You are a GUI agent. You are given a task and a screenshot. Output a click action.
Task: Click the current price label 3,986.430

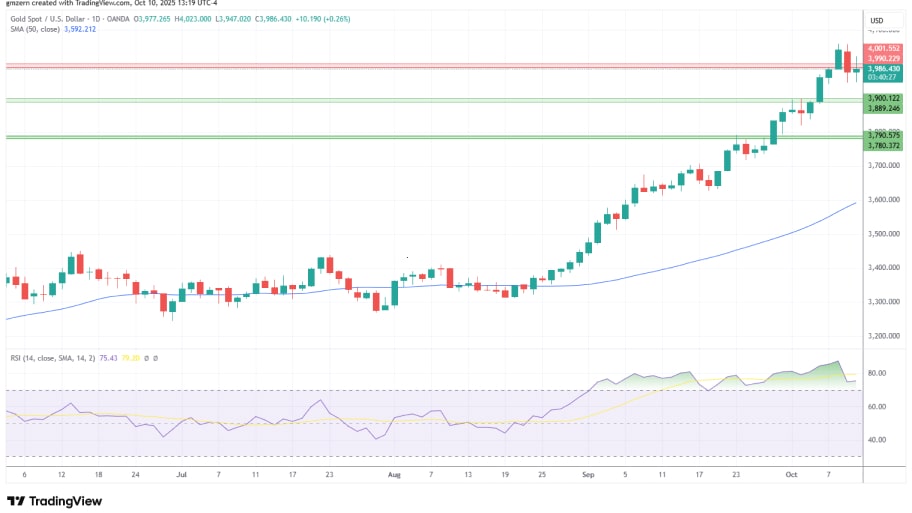(885, 68)
